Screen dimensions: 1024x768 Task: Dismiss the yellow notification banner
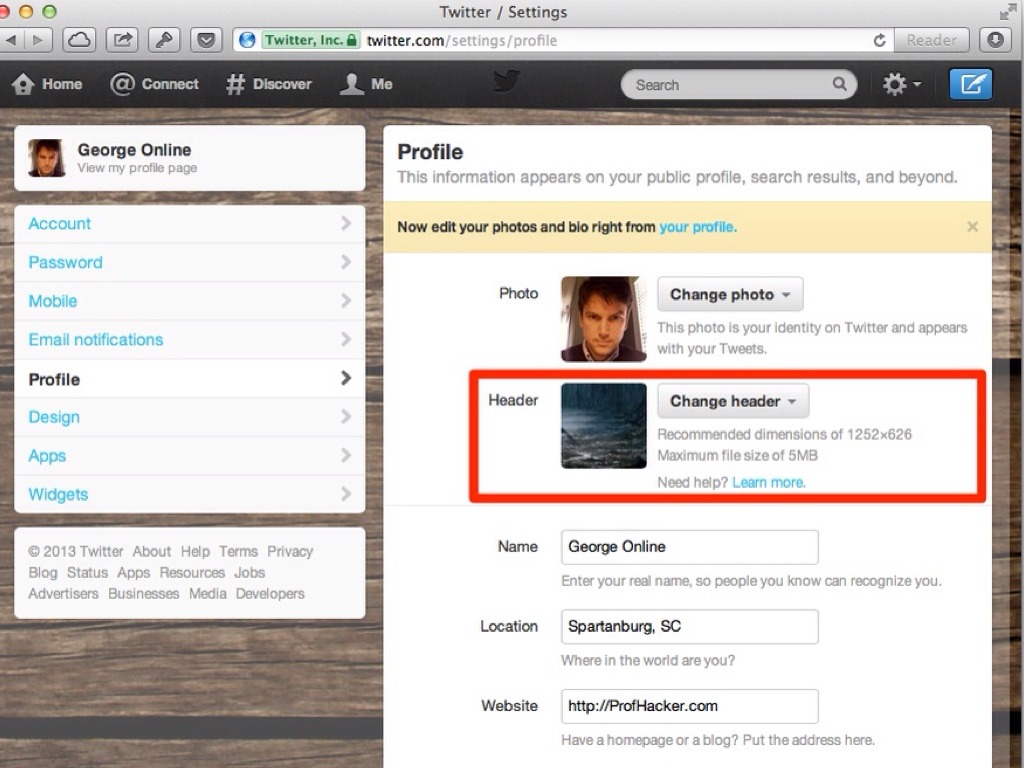972,227
